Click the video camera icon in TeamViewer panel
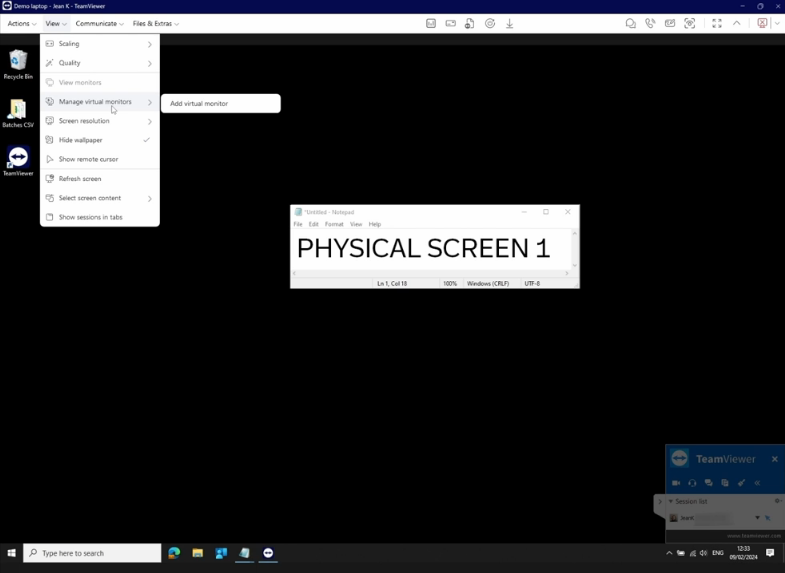 (676, 483)
